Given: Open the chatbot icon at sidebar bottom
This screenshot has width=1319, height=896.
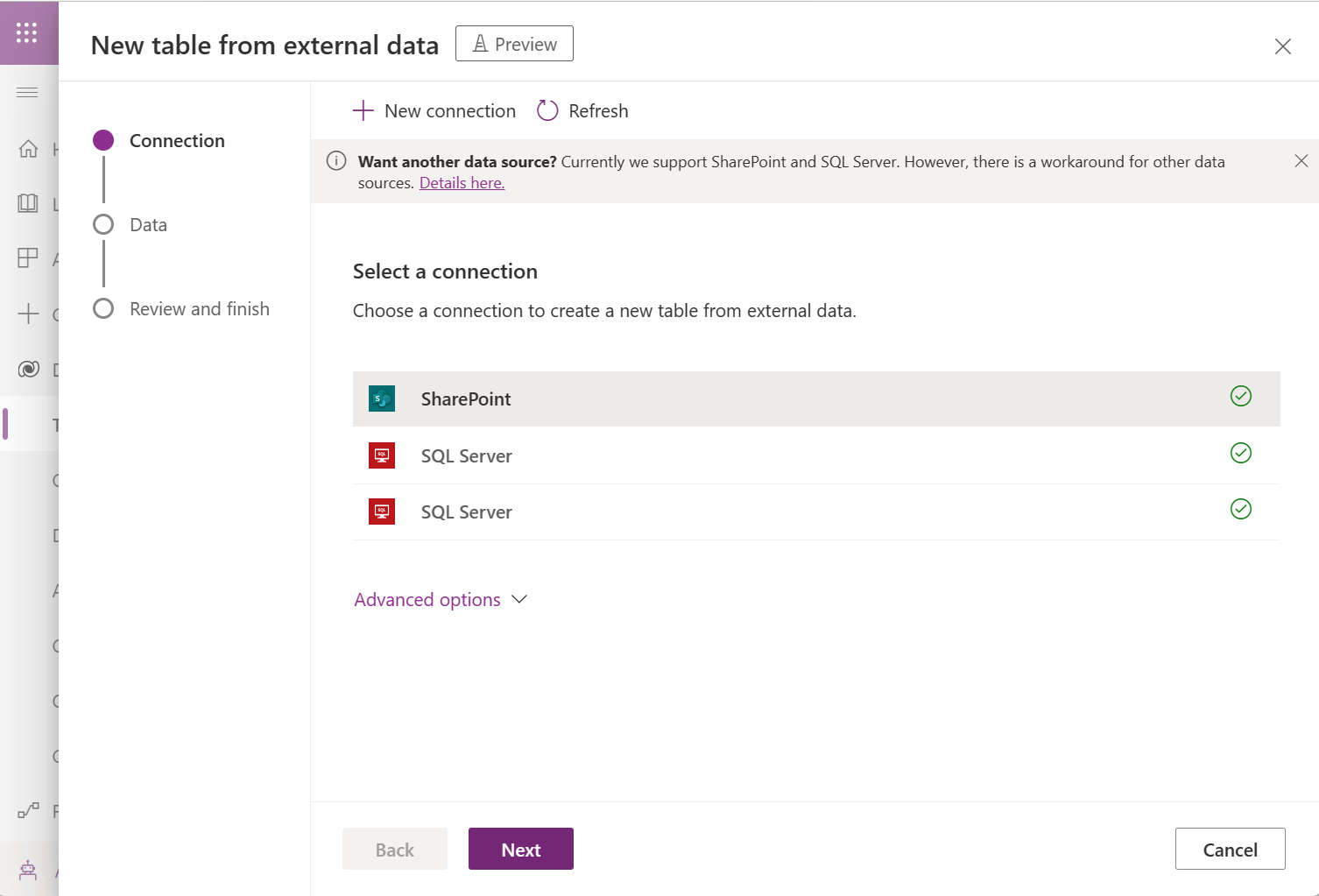Looking at the screenshot, I should (28, 870).
